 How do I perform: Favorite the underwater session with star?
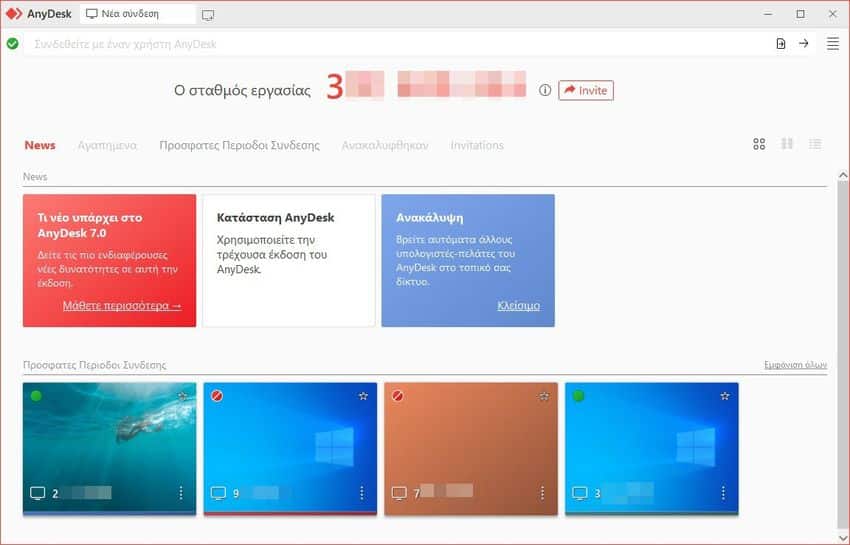click(x=183, y=396)
